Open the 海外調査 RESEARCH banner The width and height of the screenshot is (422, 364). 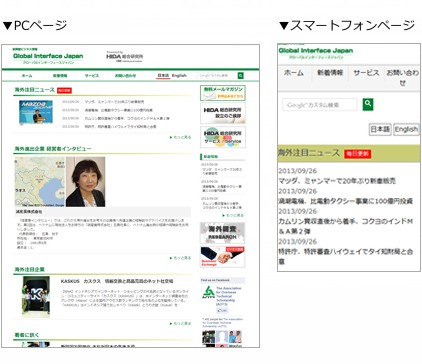[x=223, y=233]
